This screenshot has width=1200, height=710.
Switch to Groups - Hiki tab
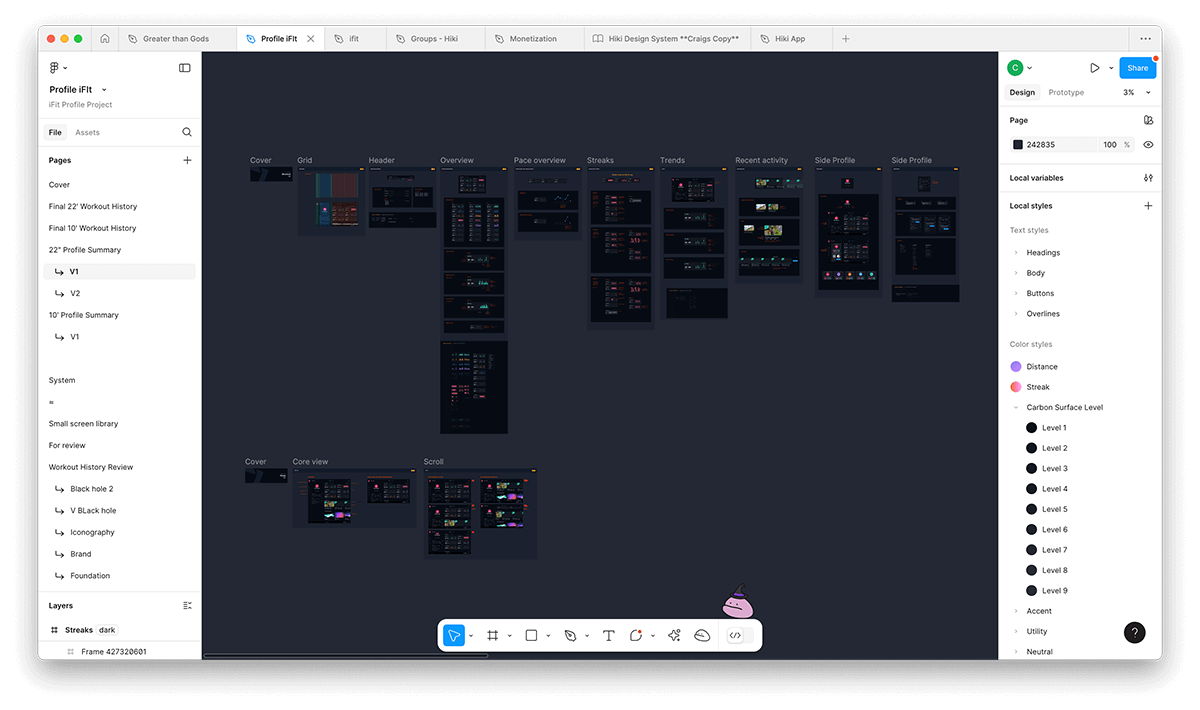pyautogui.click(x=436, y=39)
